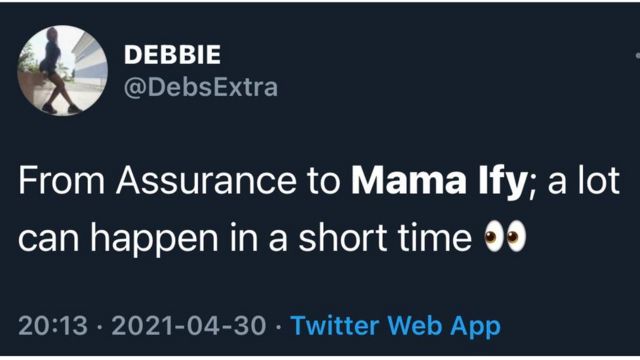Open the @DebsExtra handle link
The height and width of the screenshot is (360, 640).
tap(201, 87)
